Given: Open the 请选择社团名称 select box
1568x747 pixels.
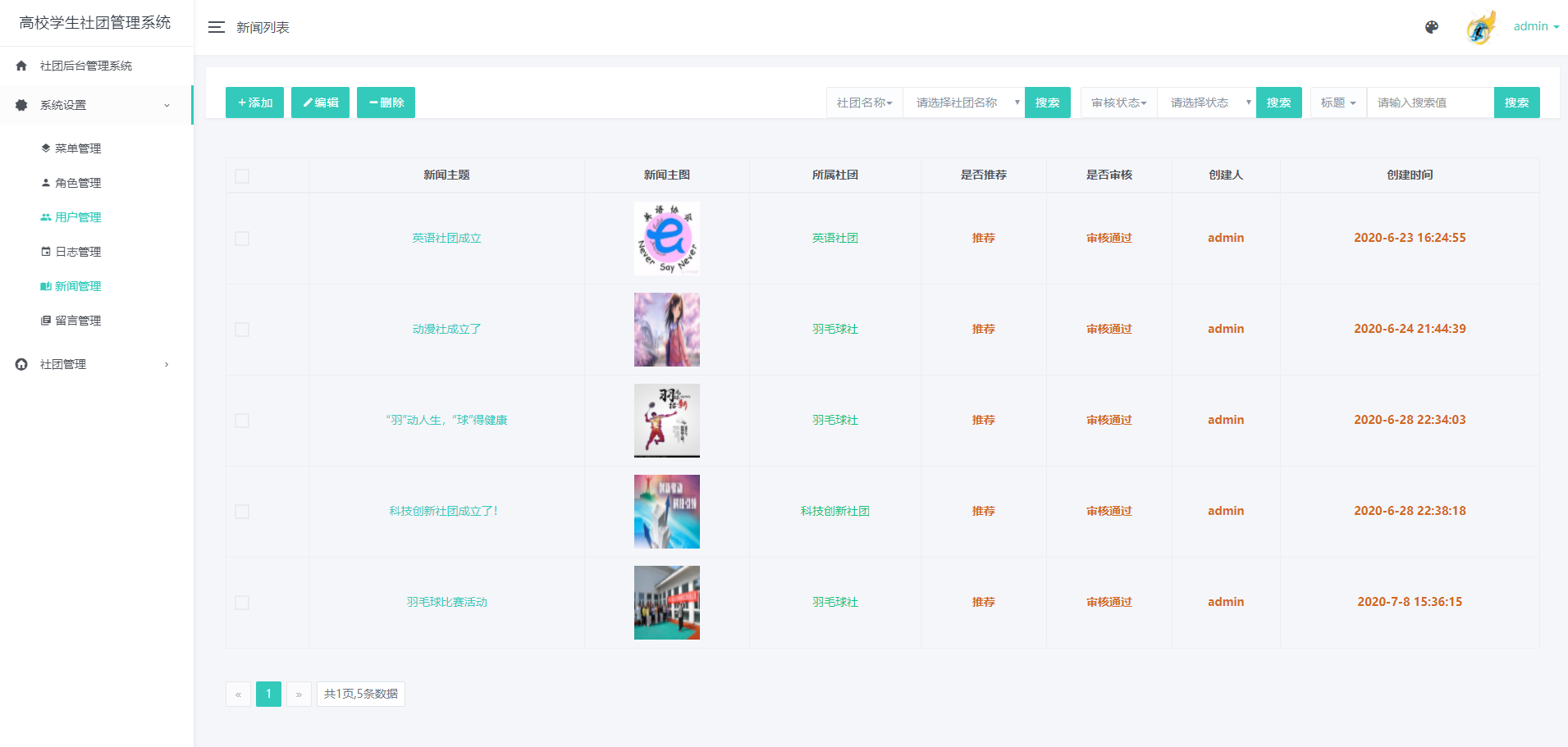Looking at the screenshot, I should [964, 102].
